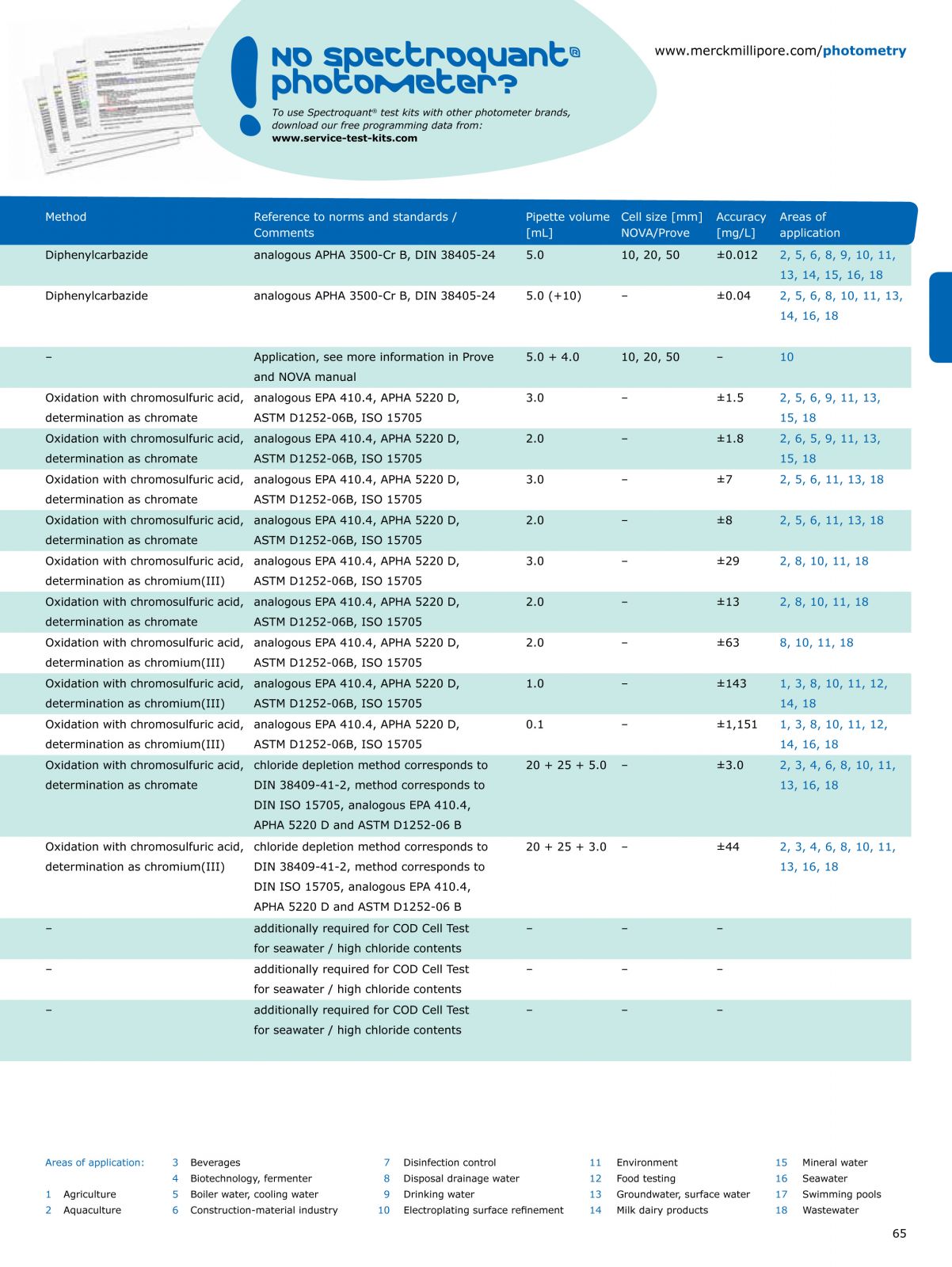Click the large blue exclamation mark icon

click(x=246, y=86)
